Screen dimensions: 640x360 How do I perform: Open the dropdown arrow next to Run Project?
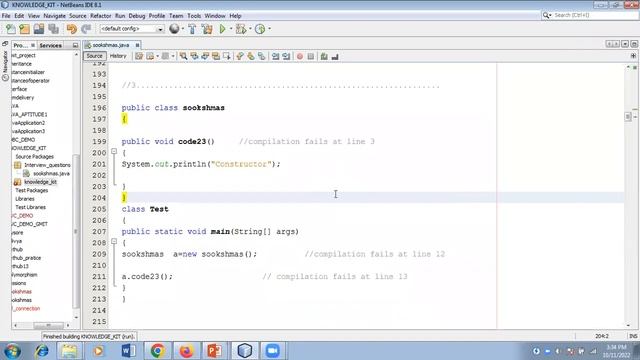231,29
